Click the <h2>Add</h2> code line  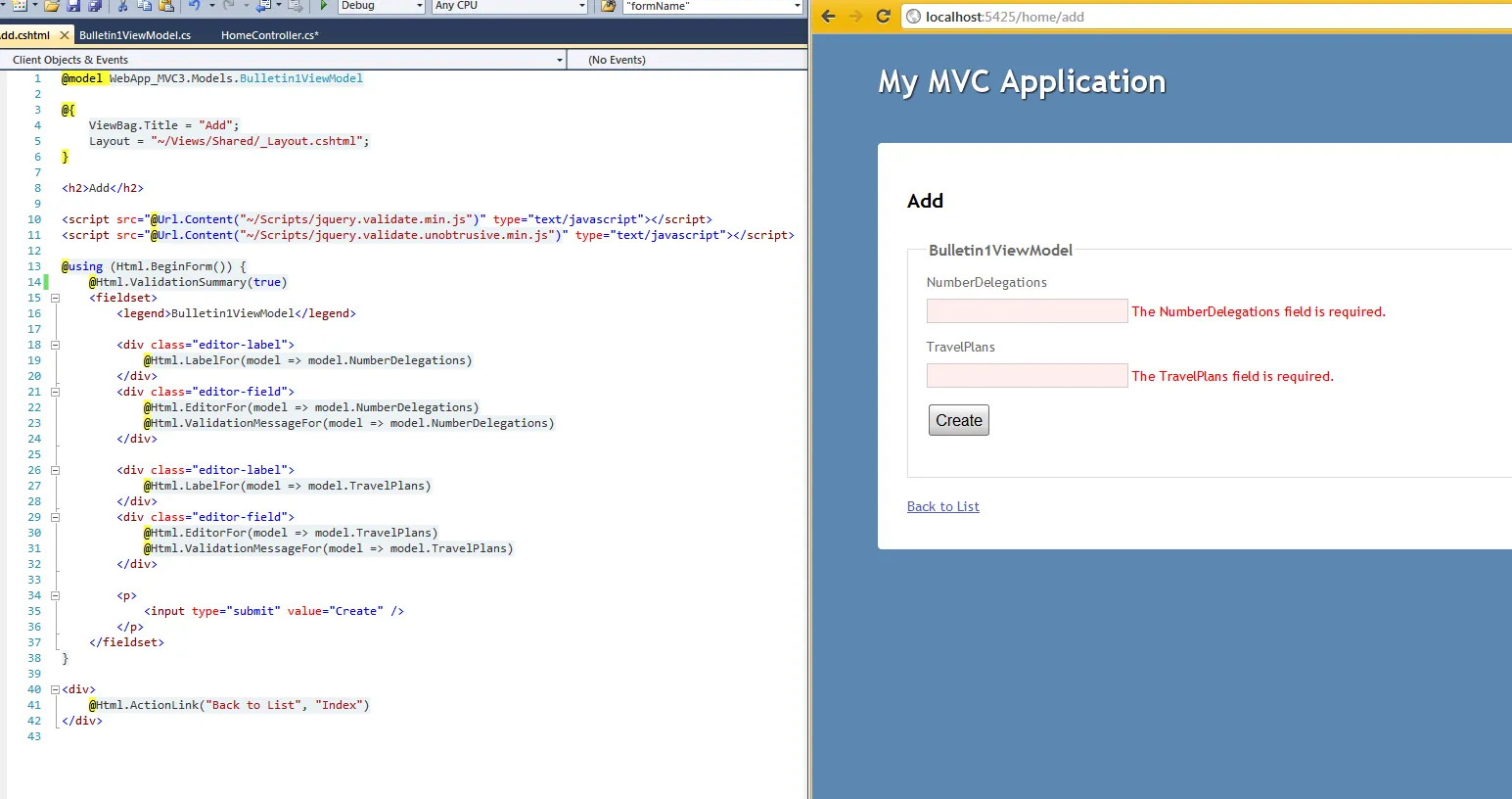point(103,188)
